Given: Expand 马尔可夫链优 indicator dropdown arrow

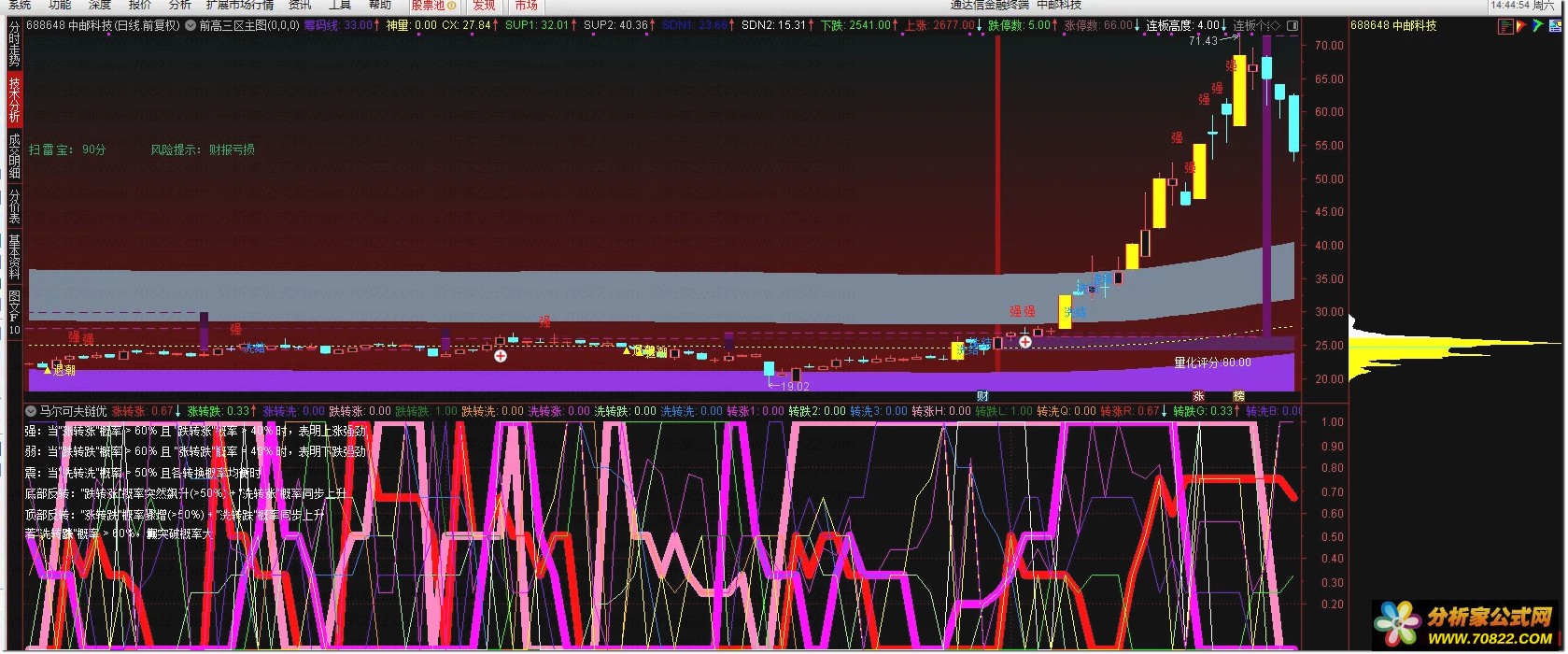Looking at the screenshot, I should point(31,411).
